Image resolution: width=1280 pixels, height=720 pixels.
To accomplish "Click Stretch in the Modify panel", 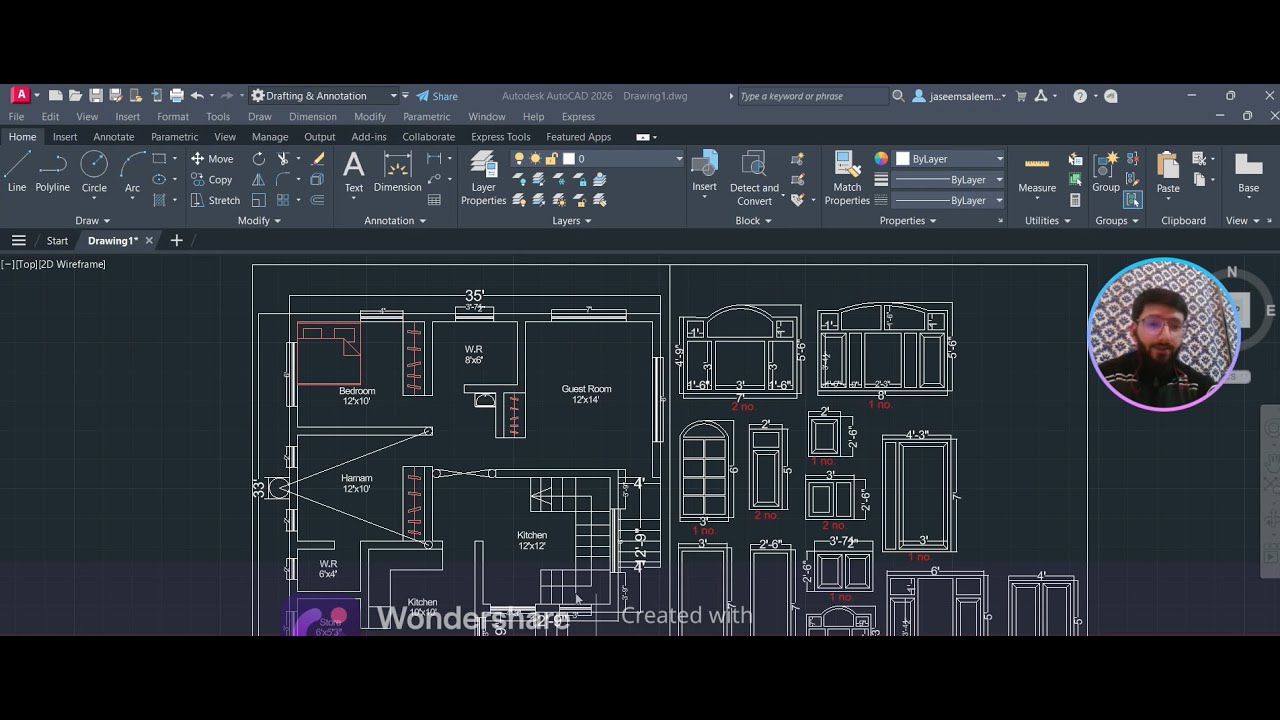I will 215,200.
